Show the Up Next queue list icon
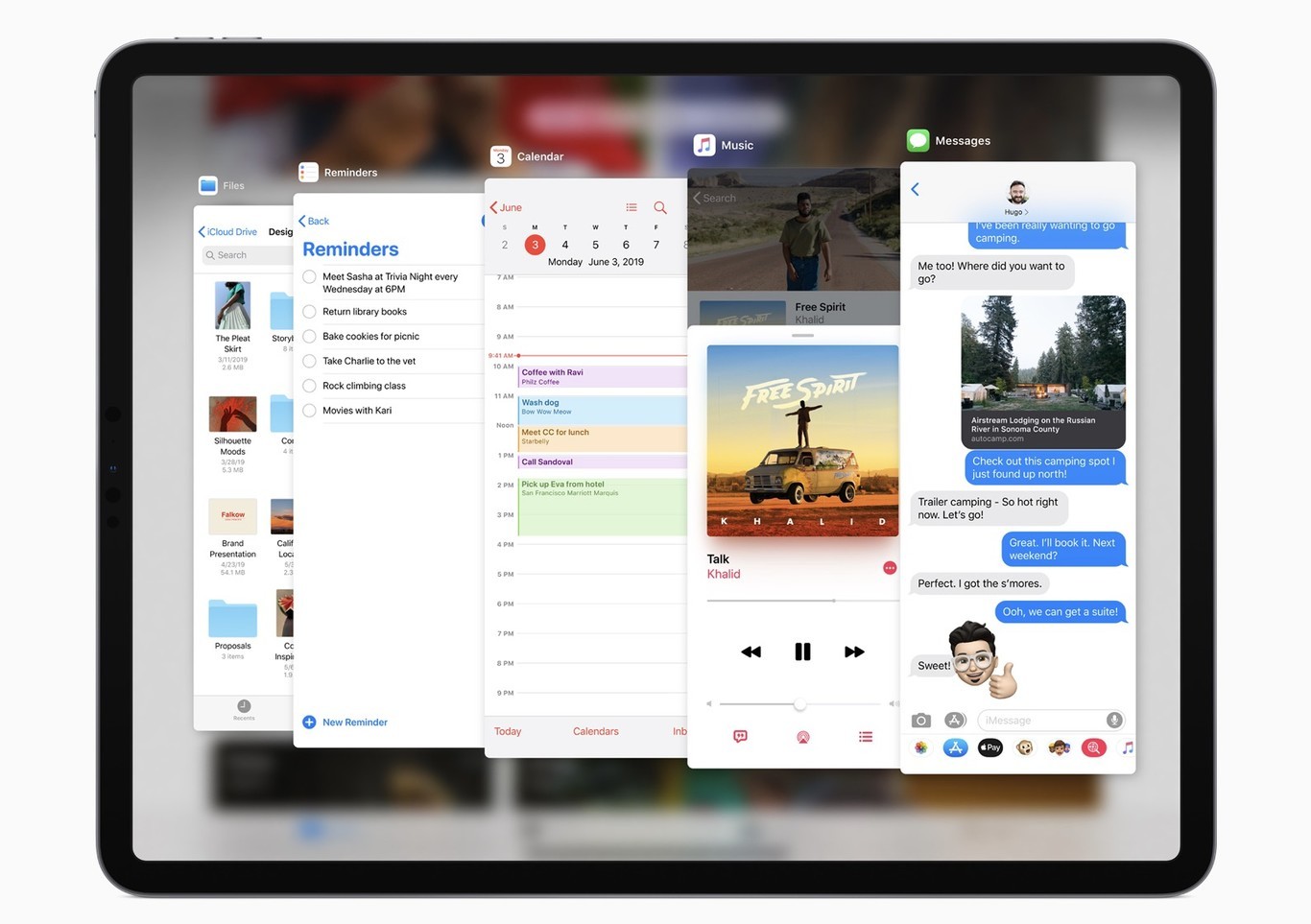The width and height of the screenshot is (1311, 924). tap(866, 737)
